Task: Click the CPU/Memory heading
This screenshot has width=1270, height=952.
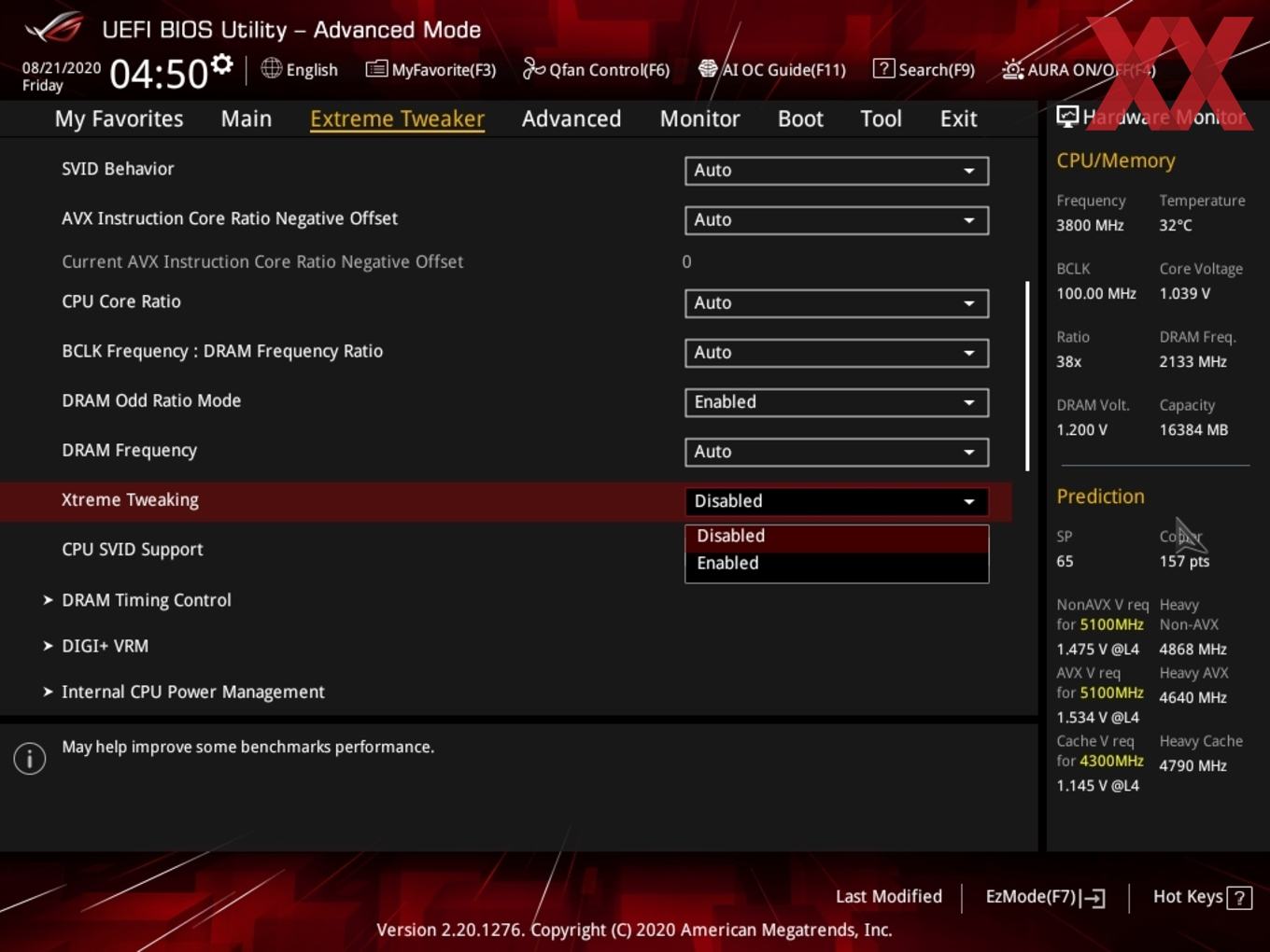Action: tap(1116, 161)
